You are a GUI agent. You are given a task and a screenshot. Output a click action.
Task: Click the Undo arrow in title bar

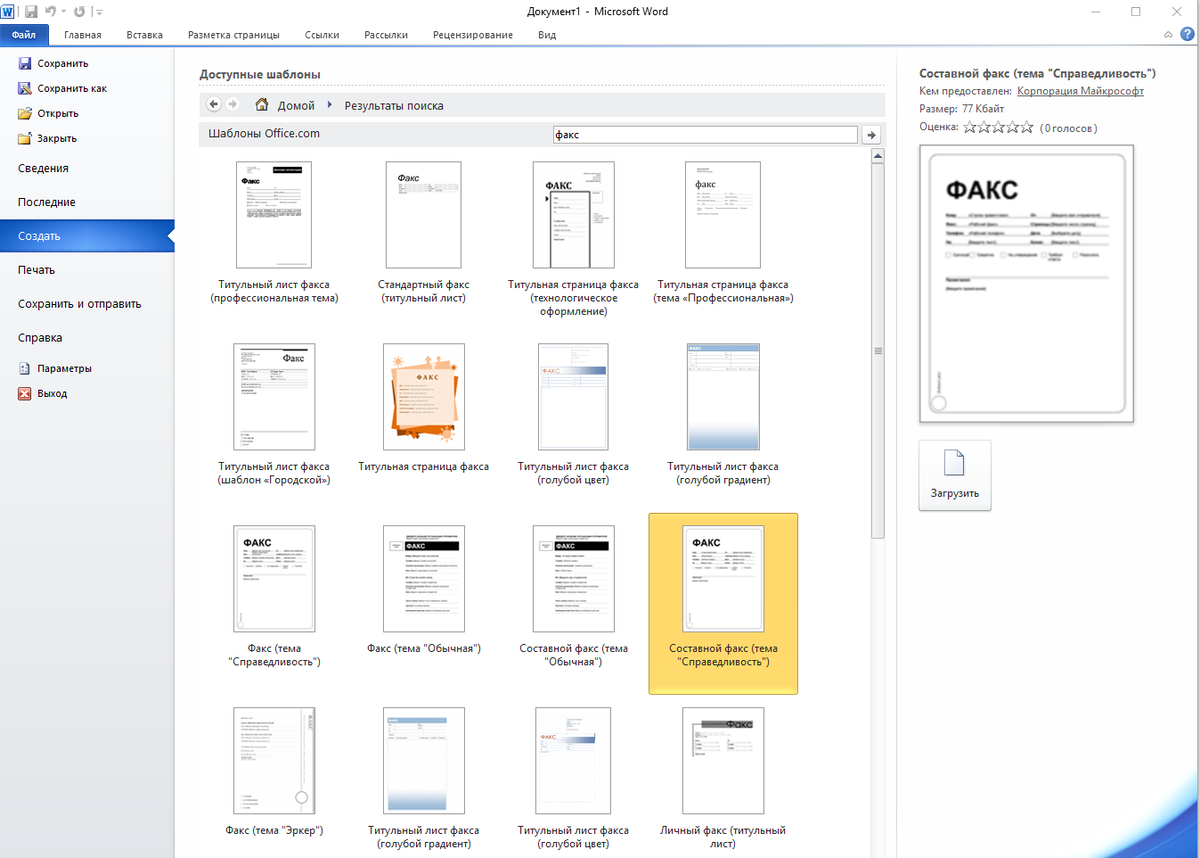click(x=50, y=12)
